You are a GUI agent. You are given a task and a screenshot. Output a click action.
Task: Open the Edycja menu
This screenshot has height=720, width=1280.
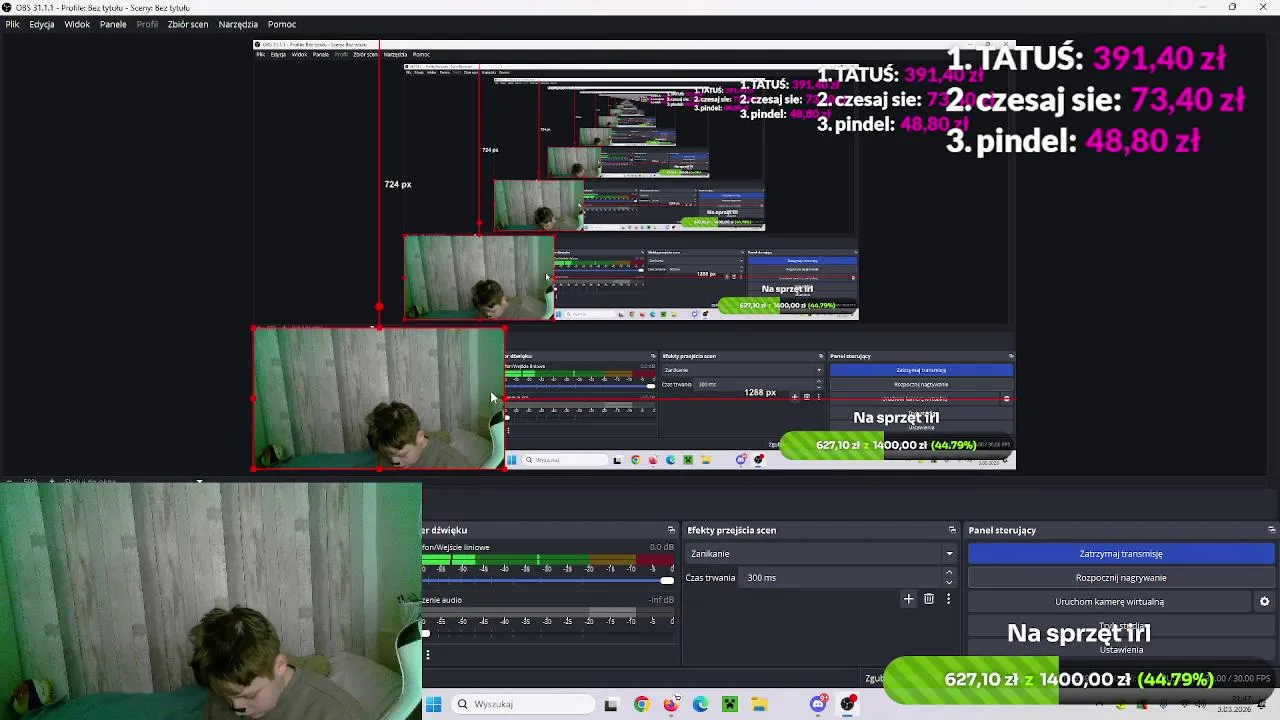tap(42, 24)
